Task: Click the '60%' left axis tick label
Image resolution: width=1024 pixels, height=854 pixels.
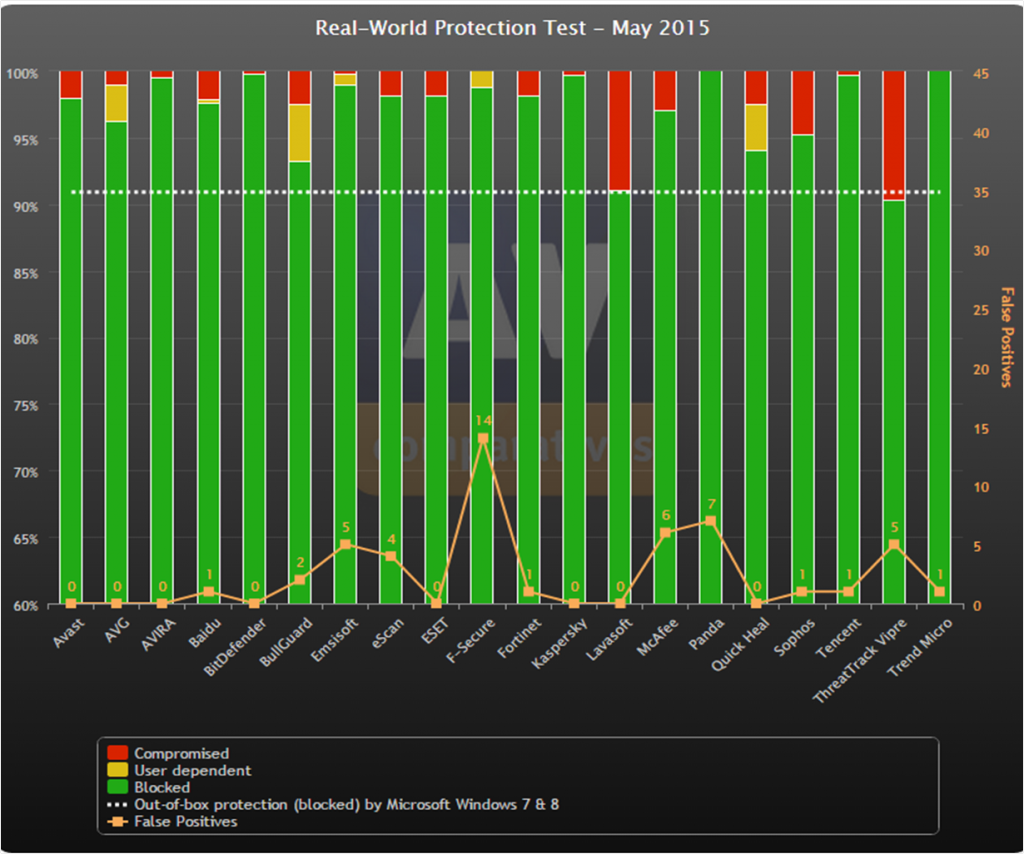Action: [25, 605]
